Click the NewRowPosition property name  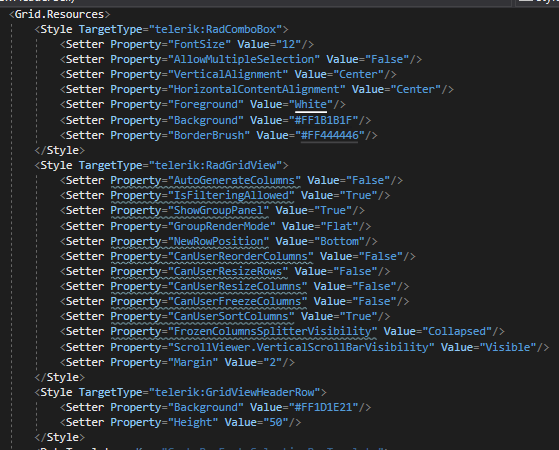tap(218, 241)
